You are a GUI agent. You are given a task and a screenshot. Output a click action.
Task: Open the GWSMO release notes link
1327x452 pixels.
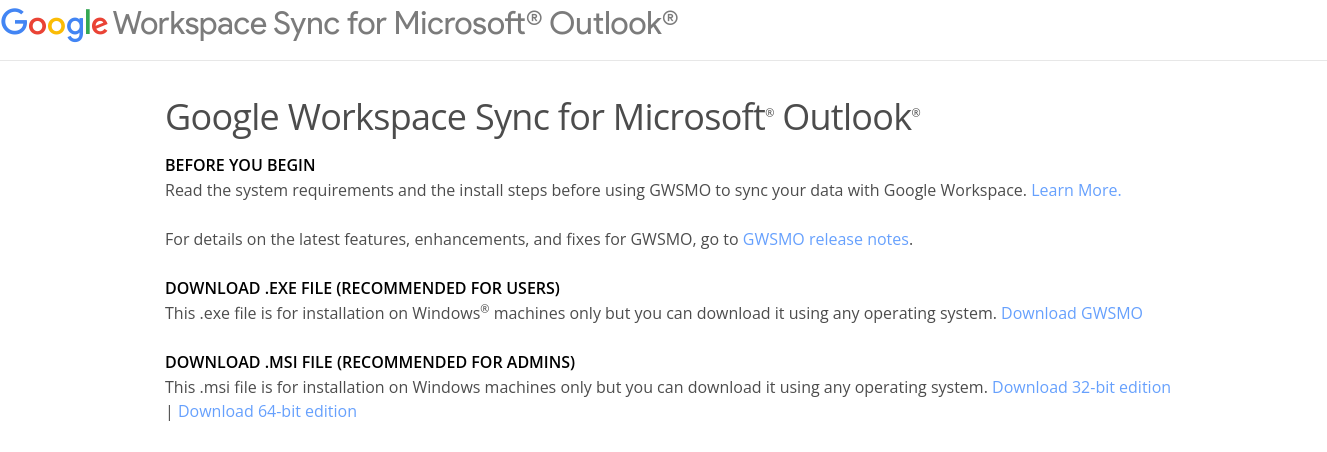click(x=826, y=239)
